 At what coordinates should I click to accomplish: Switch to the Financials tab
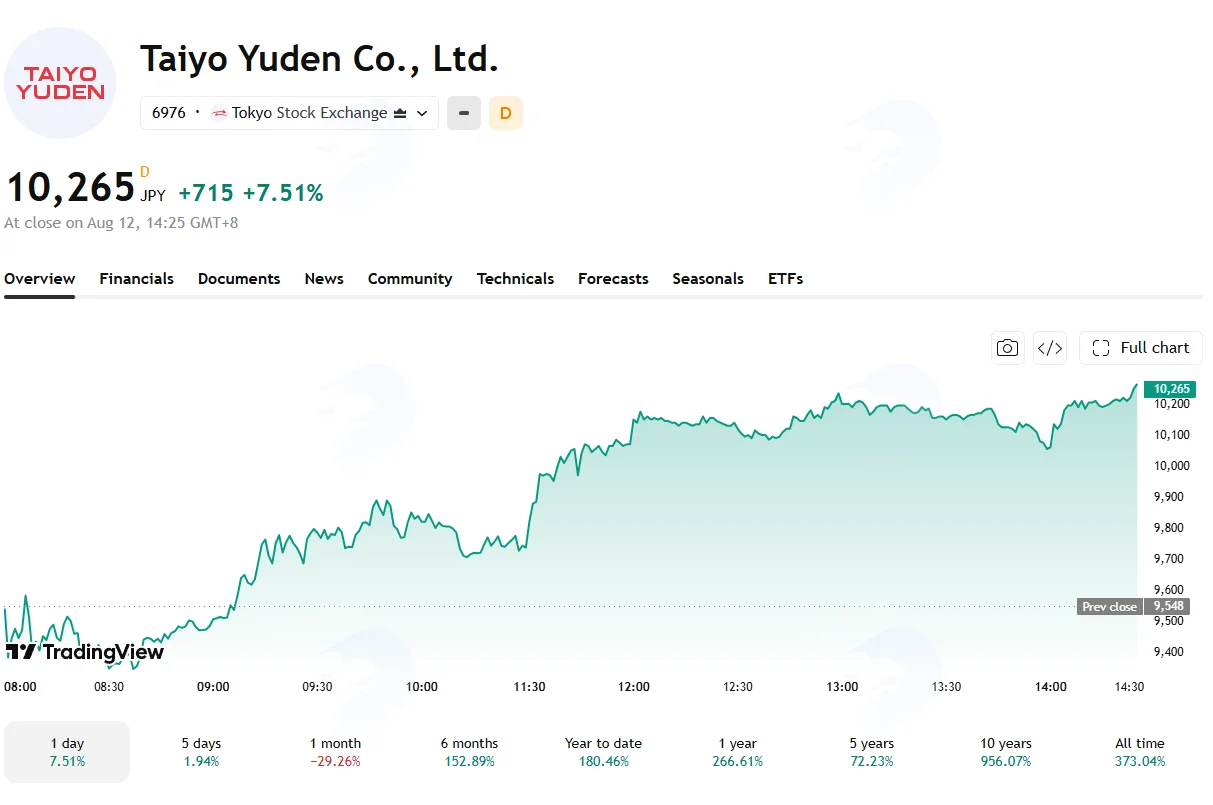[136, 279]
